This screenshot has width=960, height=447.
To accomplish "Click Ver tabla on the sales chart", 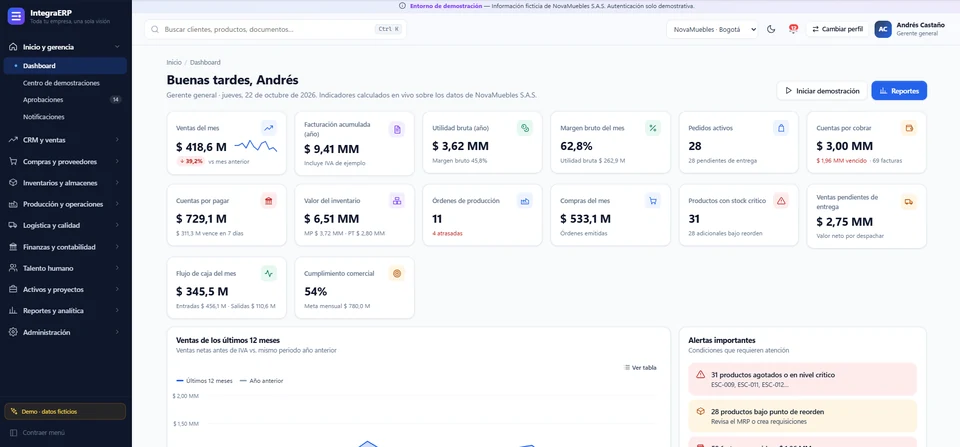I will click(x=640, y=367).
